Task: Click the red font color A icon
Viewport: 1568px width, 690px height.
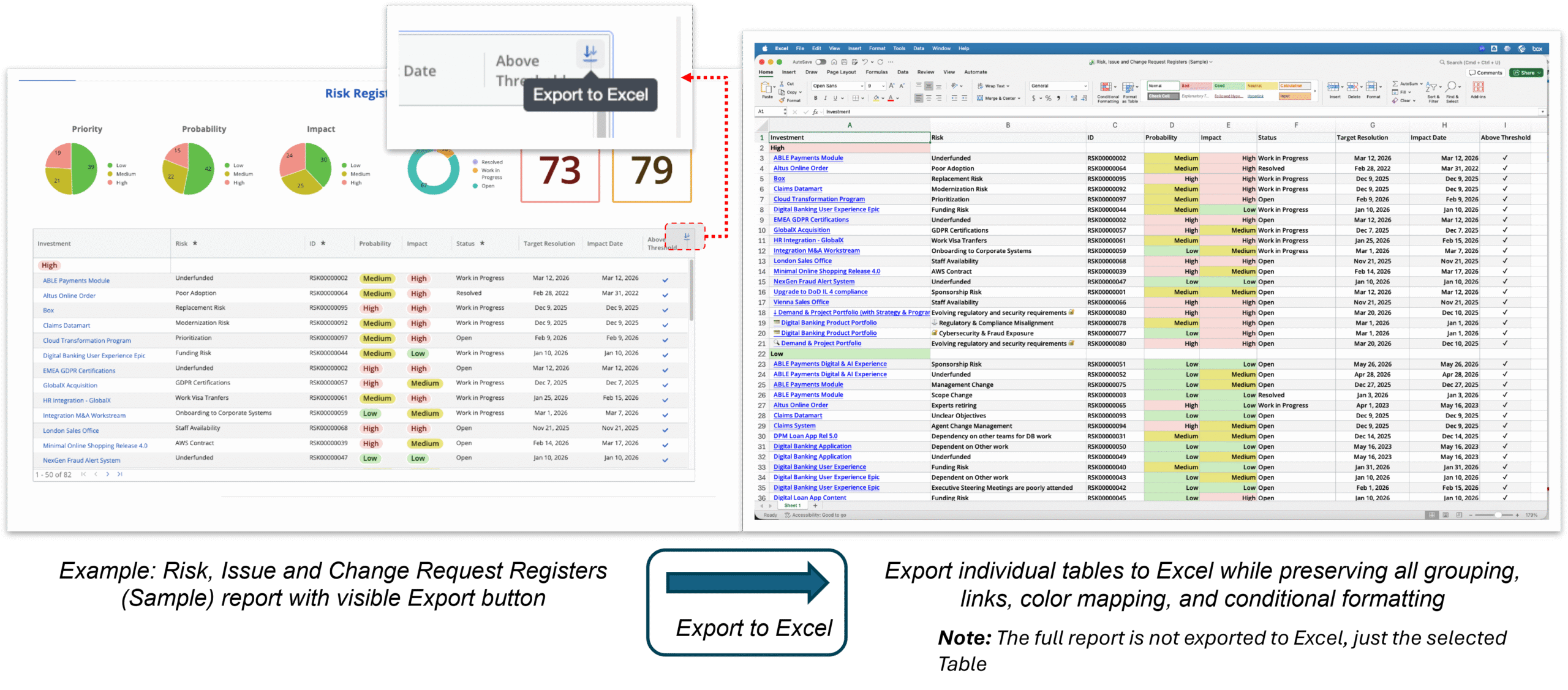Action: tap(891, 98)
